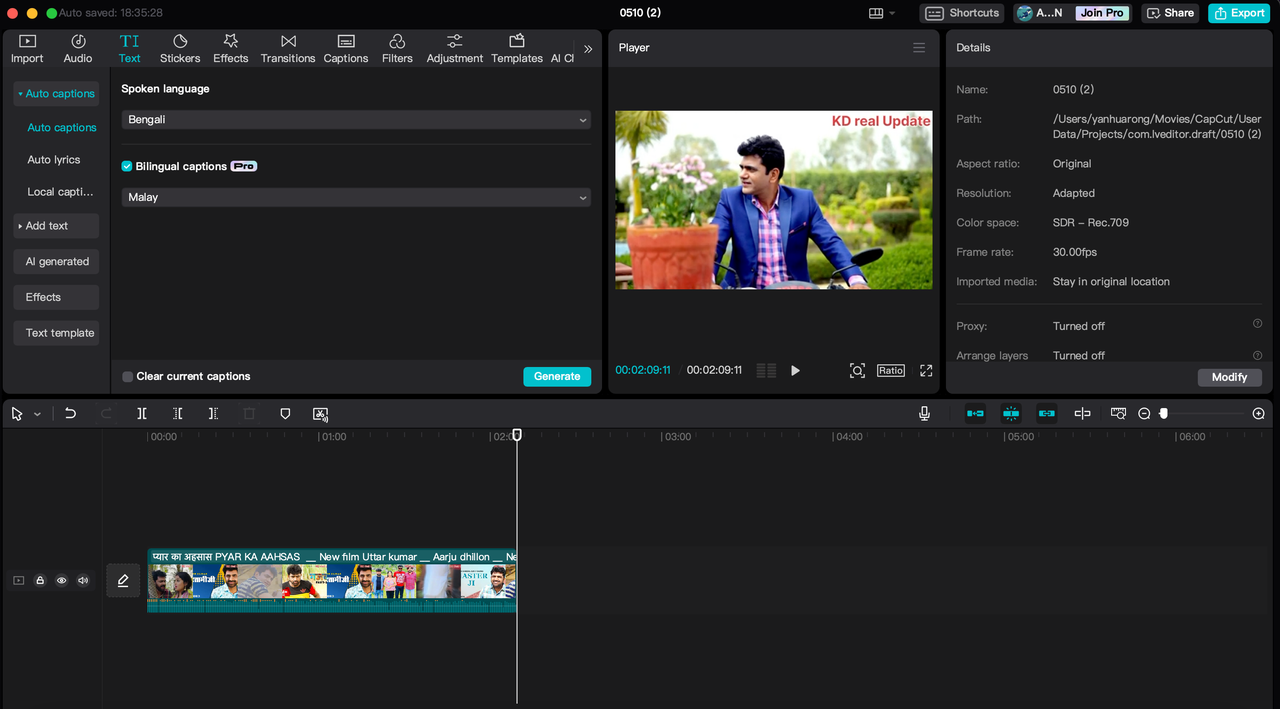Select the Auto captions sub-item
This screenshot has height=709, width=1280.
(x=62, y=128)
